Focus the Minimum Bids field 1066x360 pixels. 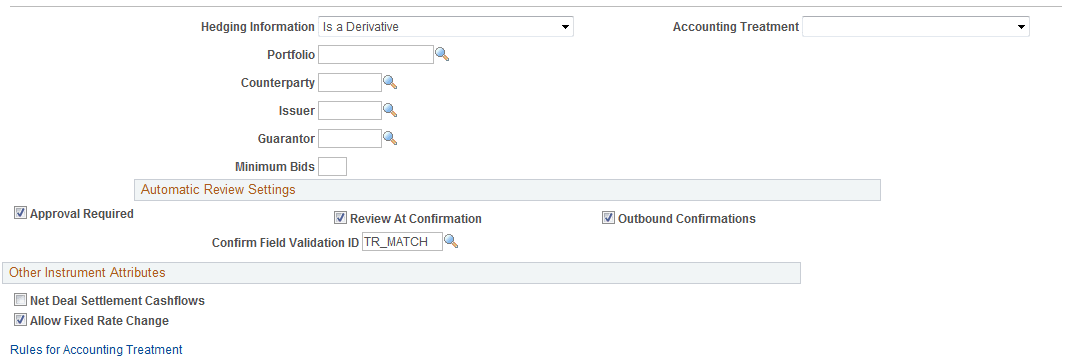click(332, 166)
